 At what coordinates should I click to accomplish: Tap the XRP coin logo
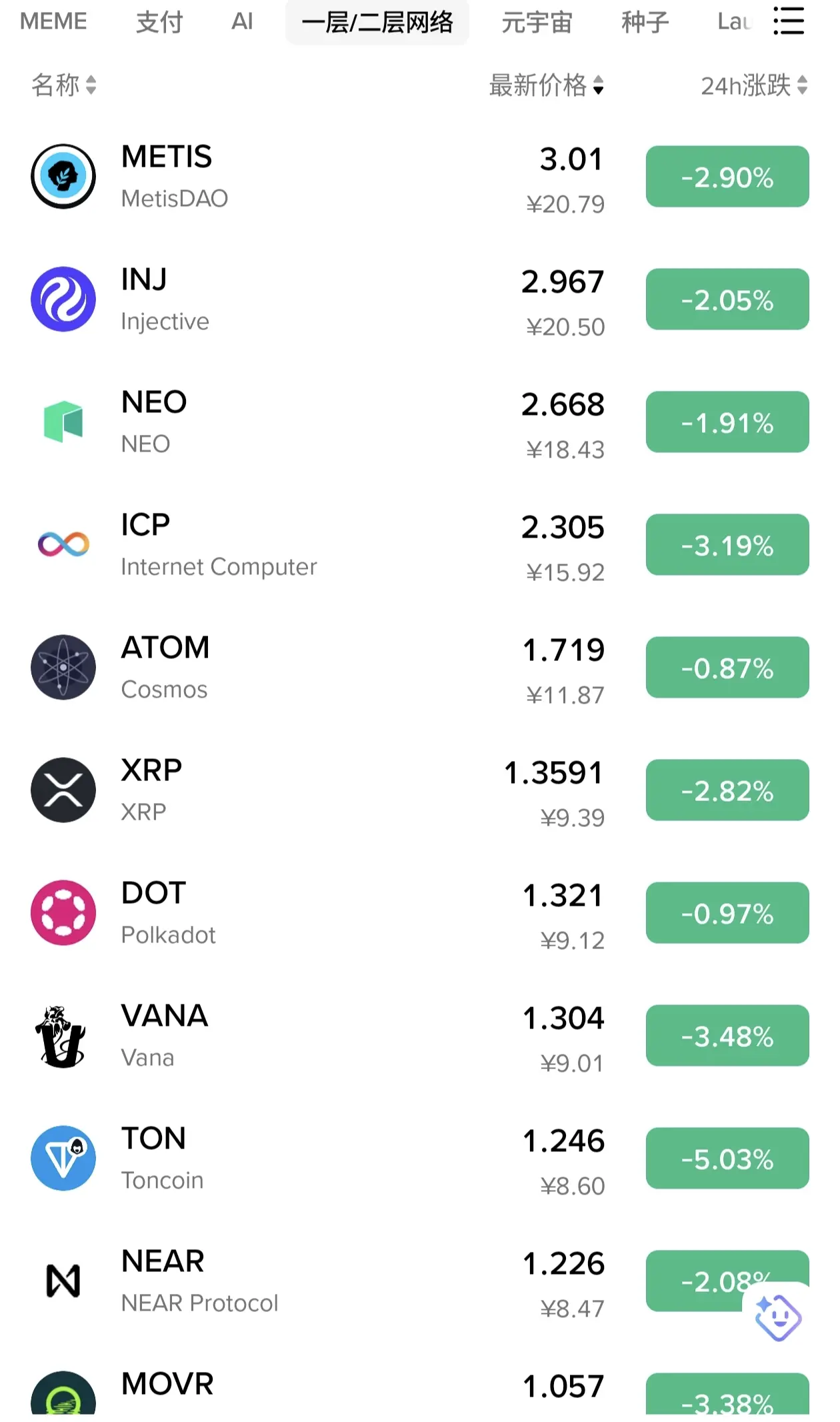coord(63,790)
